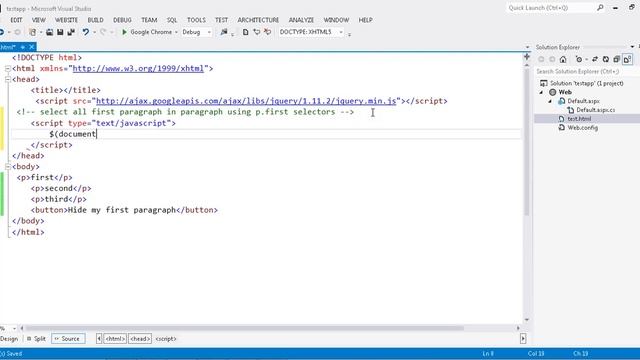Open the BUILD menu
Screen dimensions: 640x360
point(96,20)
